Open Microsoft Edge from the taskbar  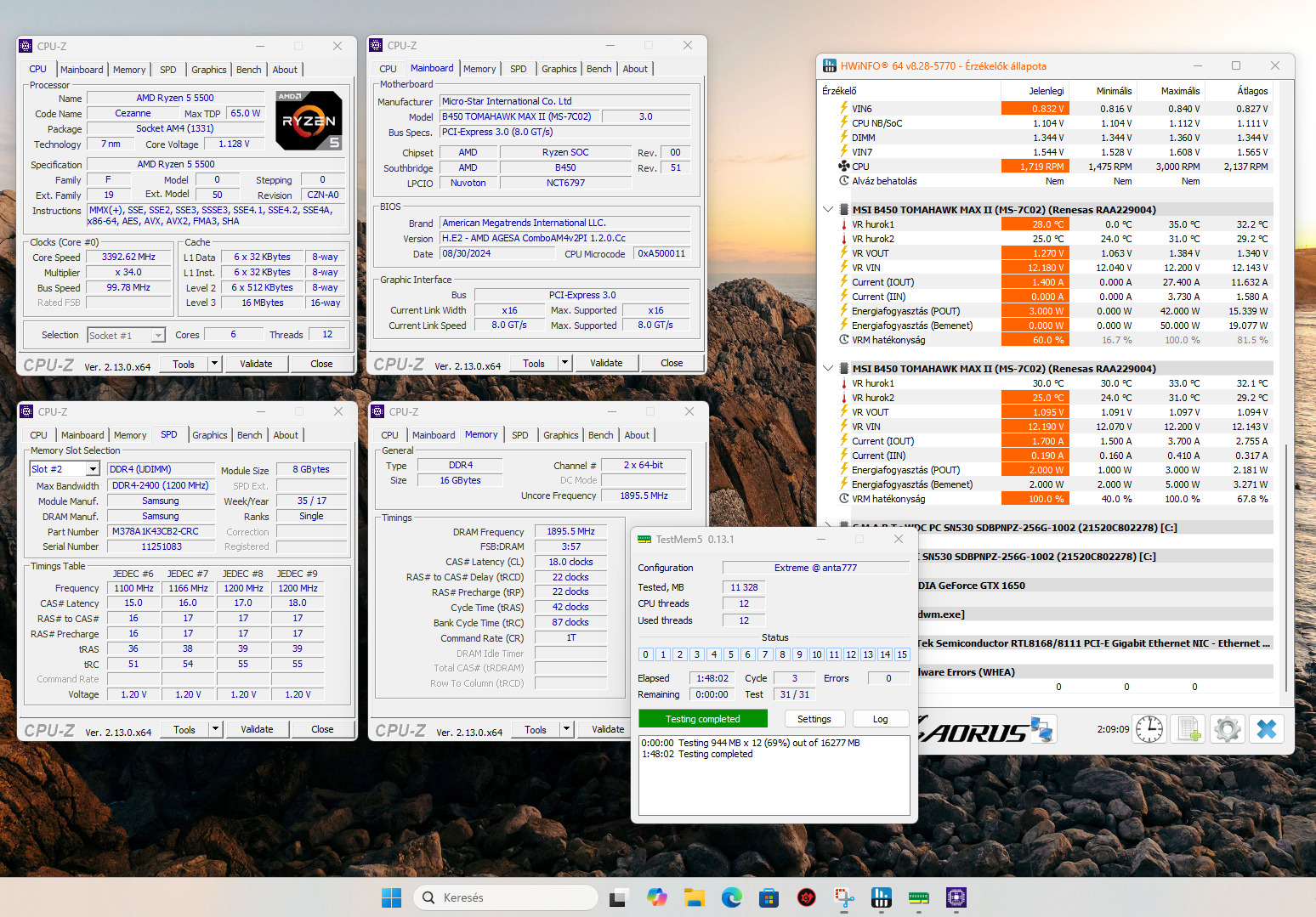[x=731, y=897]
